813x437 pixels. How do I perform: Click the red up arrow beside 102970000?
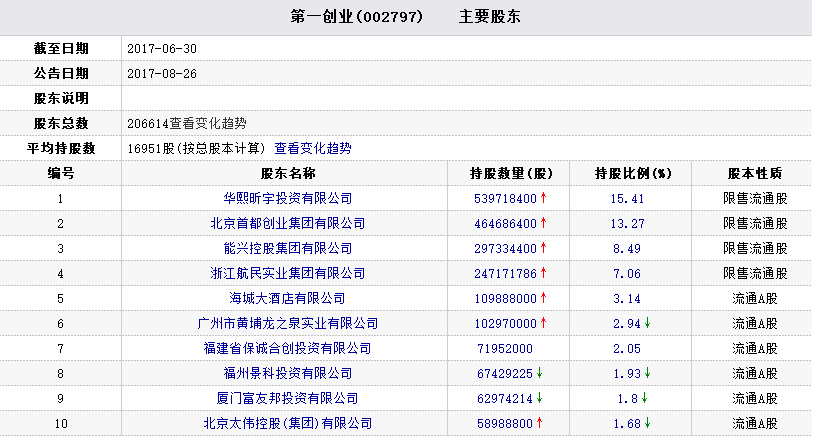point(543,322)
